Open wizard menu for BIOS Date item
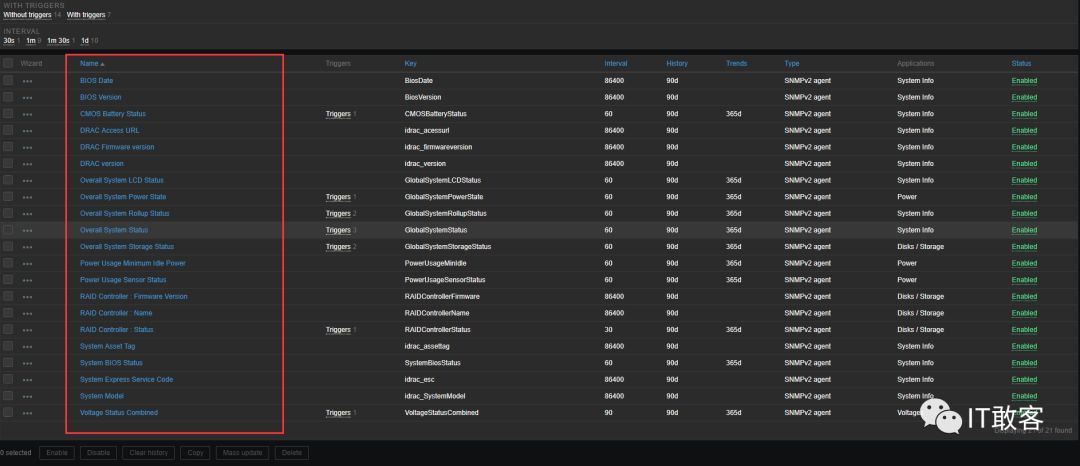Image resolution: width=1080 pixels, height=466 pixels. click(27, 81)
